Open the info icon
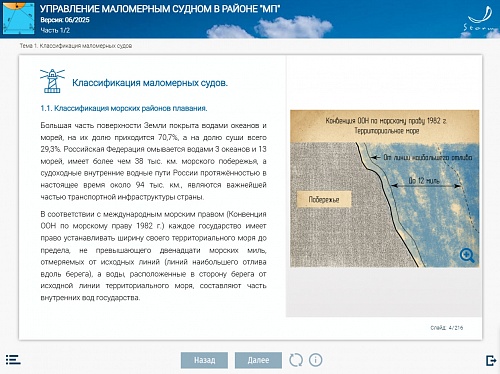The height and width of the screenshot is (374, 500). click(315, 360)
